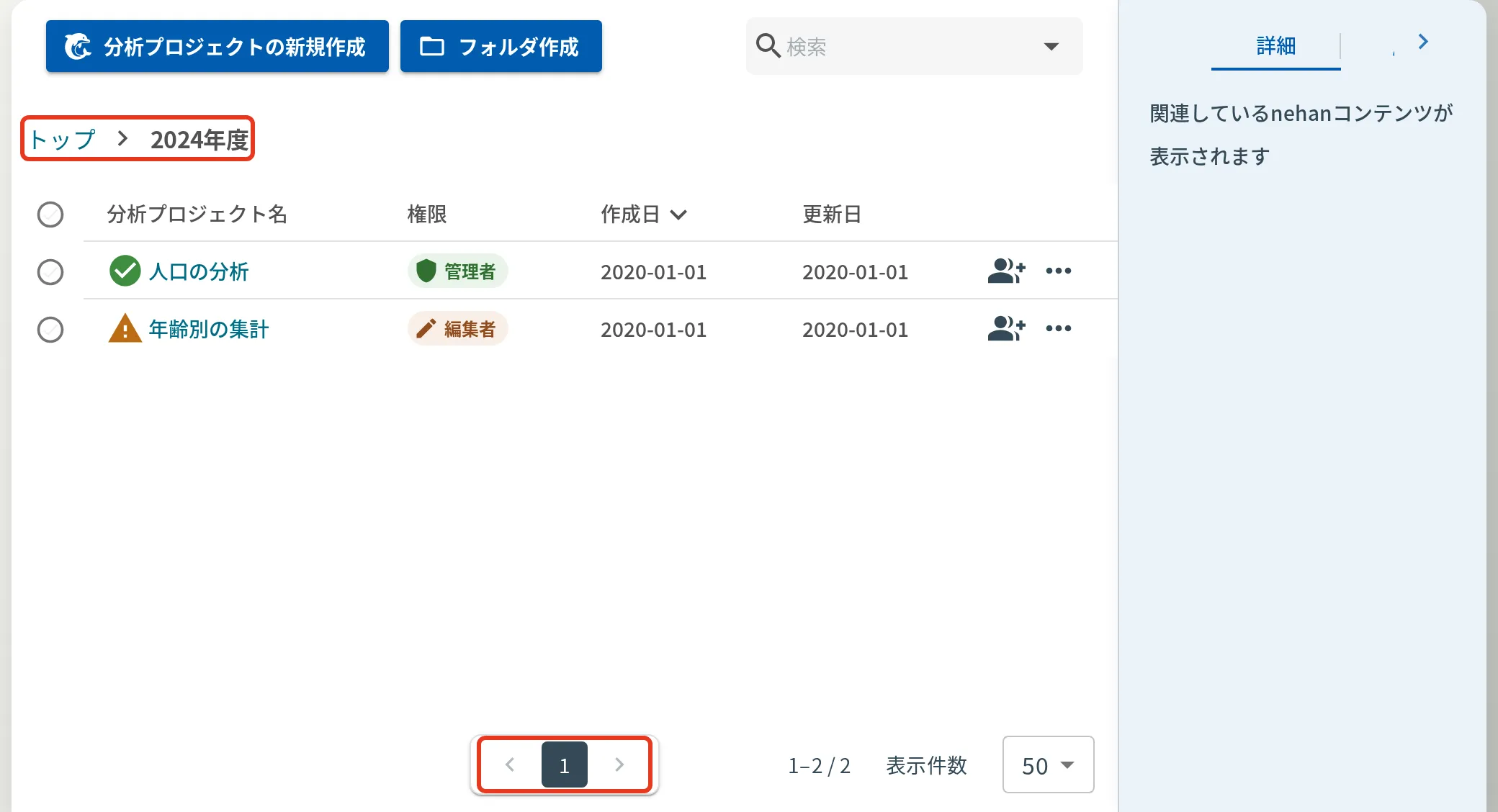Click the shield 管理者 permission badge
The image size is (1498, 812).
pyautogui.click(x=458, y=271)
